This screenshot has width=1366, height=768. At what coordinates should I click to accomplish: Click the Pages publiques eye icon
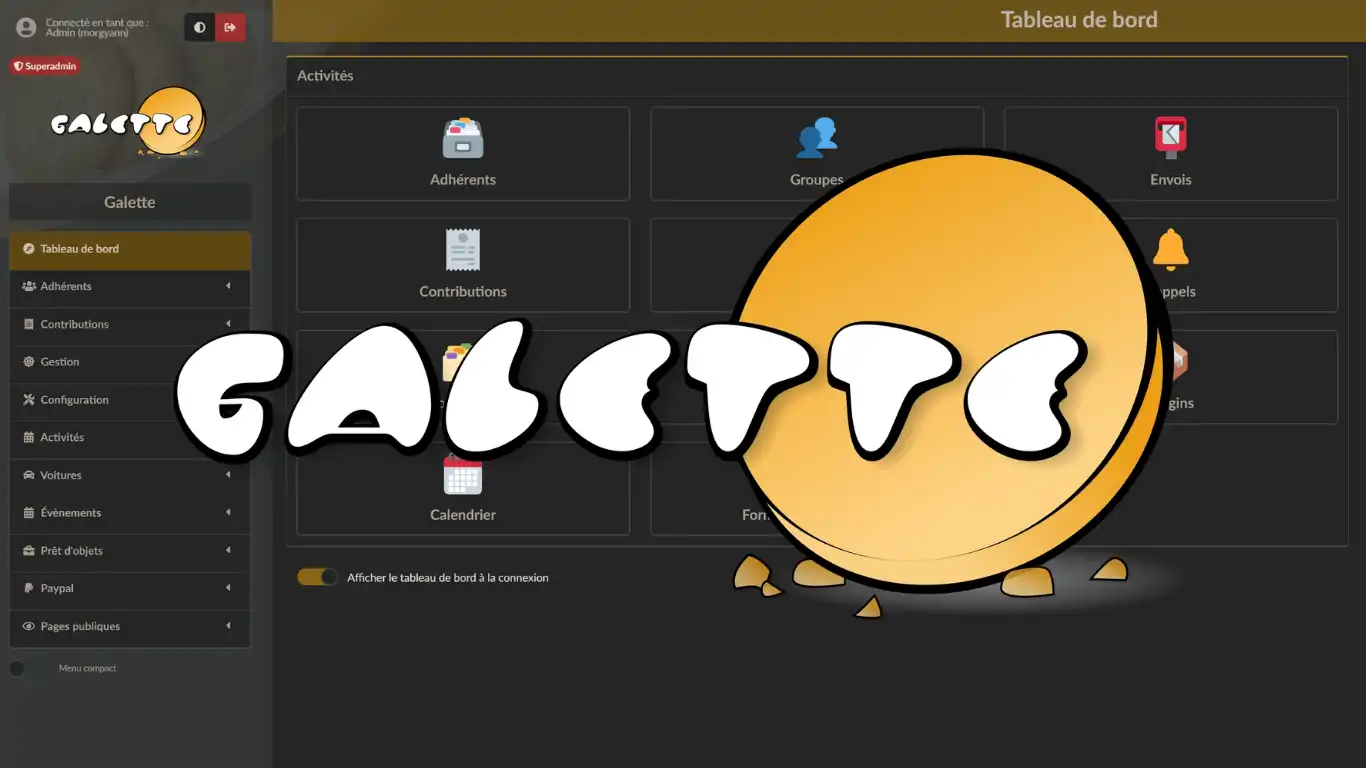pyautogui.click(x=29, y=627)
